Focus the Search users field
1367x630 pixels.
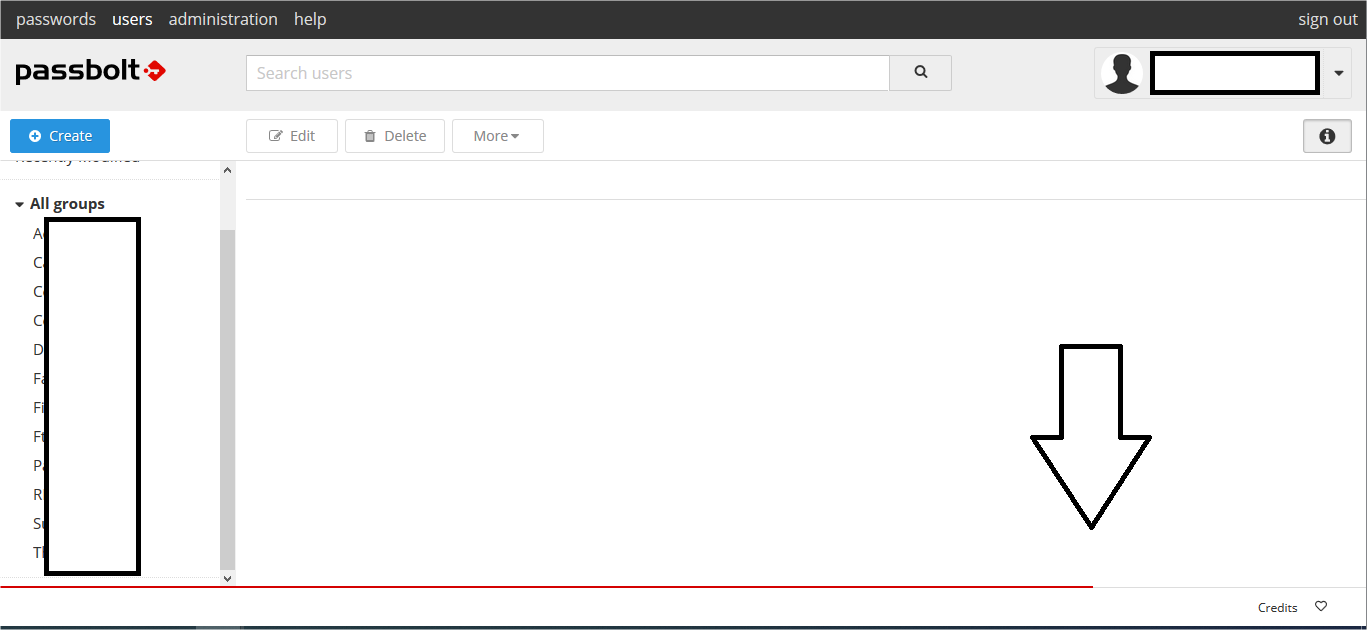567,73
